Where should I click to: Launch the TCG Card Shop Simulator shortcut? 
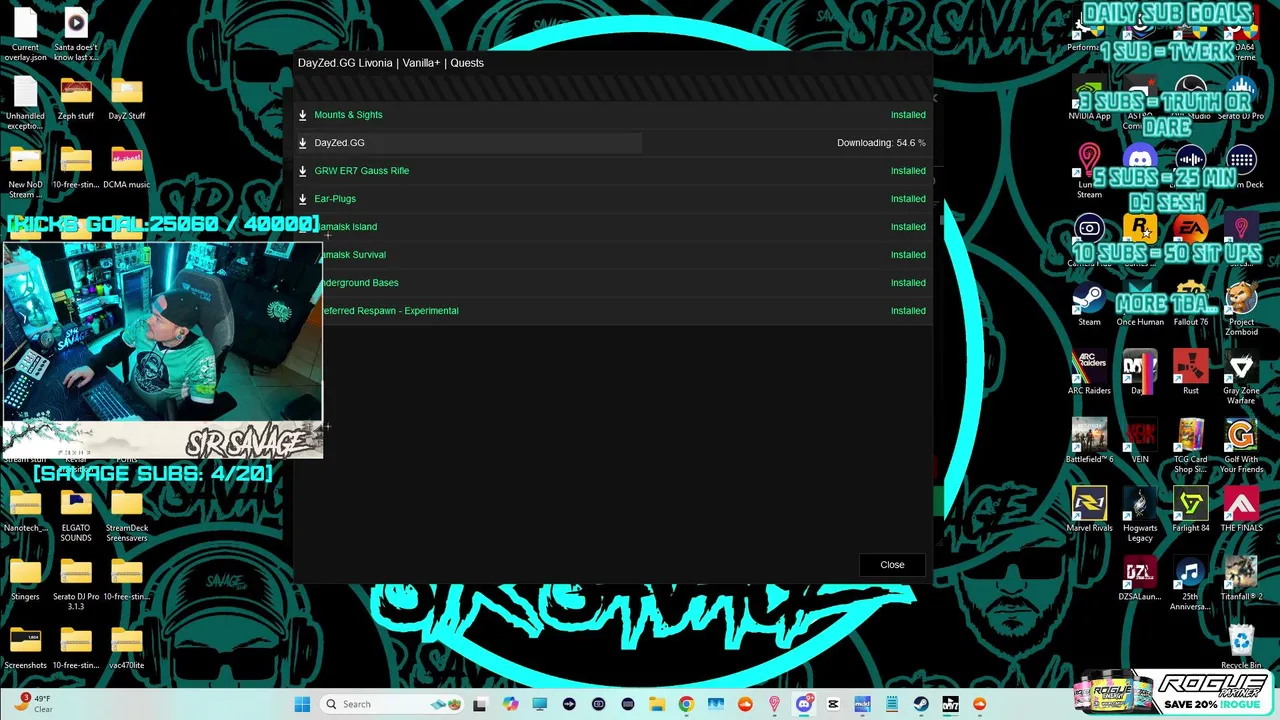click(1191, 447)
